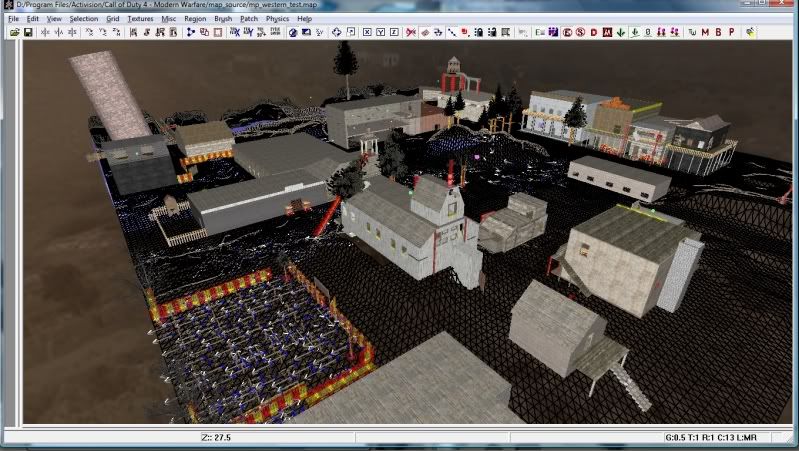The height and width of the screenshot is (451, 799).
Task: Click the red letter M icon
Action: (x=705, y=32)
